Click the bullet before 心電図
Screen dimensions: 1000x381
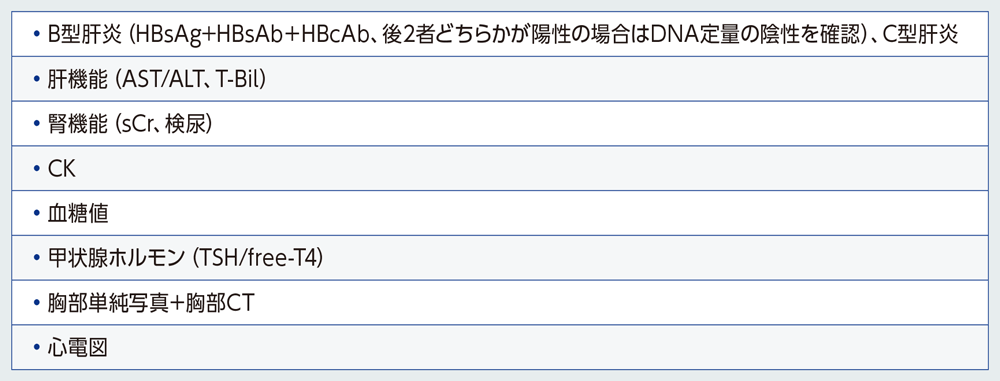[x=36, y=347]
